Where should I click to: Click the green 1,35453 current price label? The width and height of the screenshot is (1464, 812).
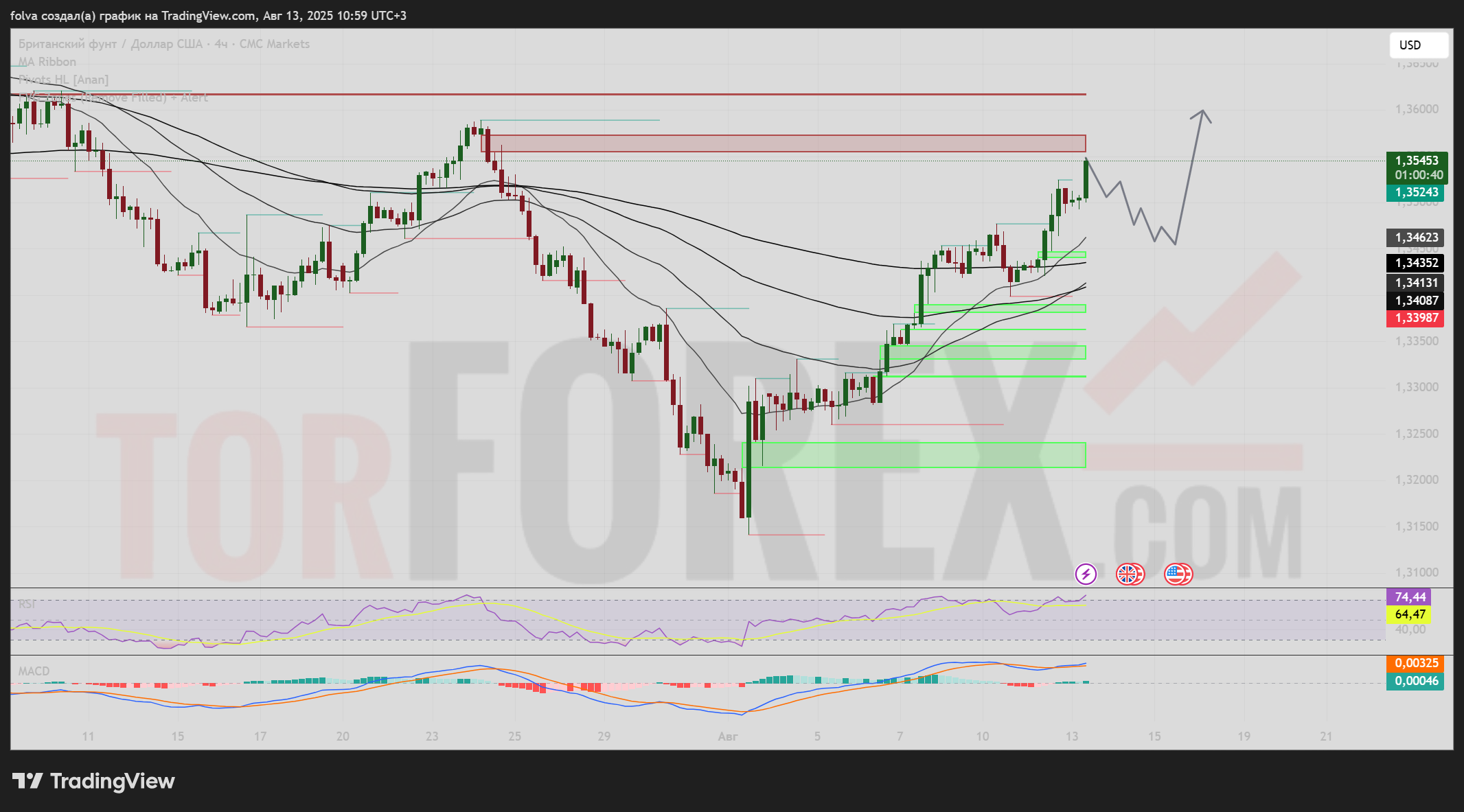1417,161
